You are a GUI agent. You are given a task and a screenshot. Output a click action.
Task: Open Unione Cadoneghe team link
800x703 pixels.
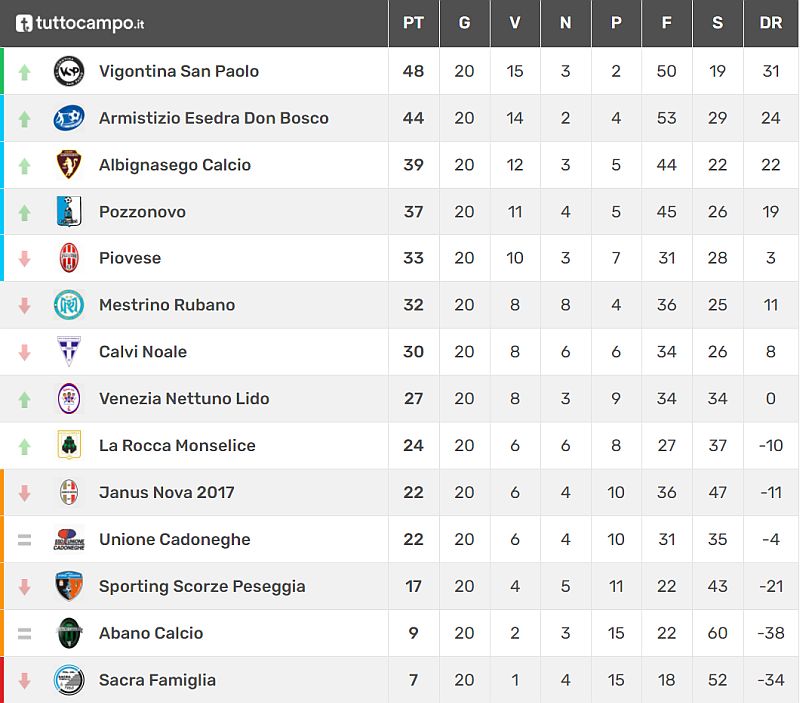[x=174, y=539]
